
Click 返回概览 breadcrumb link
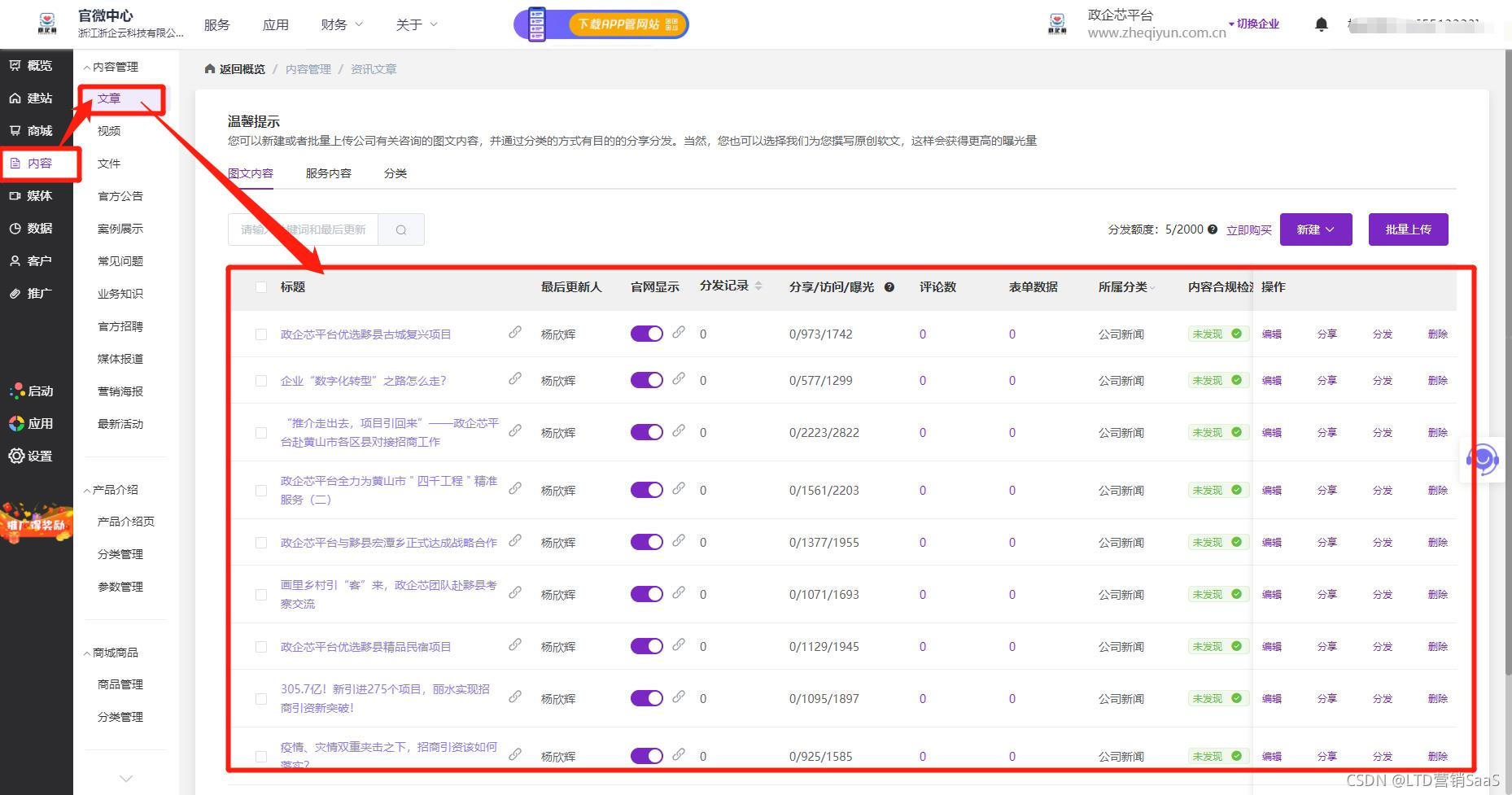pyautogui.click(x=235, y=69)
